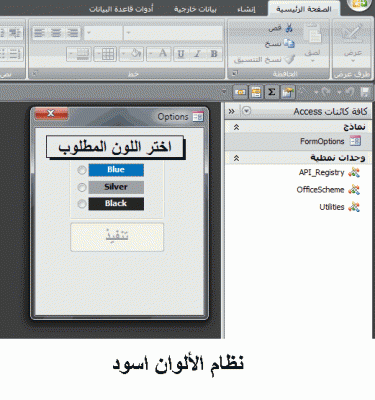Click the اختر اللون المطلوب heading label
Viewport: 375px width, 400px height.
point(115,147)
